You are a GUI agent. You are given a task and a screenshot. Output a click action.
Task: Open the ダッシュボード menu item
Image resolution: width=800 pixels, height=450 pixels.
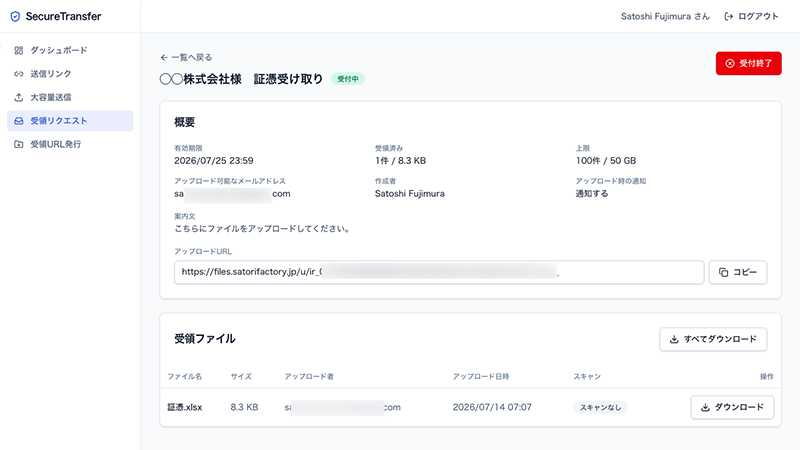tap(70, 50)
